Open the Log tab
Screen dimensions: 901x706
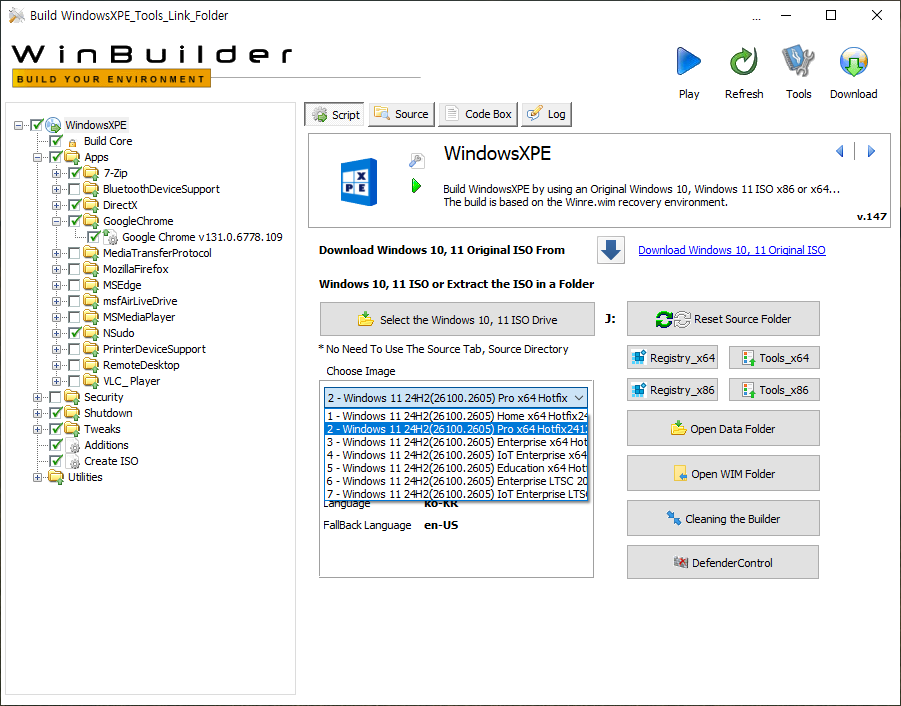click(x=546, y=114)
